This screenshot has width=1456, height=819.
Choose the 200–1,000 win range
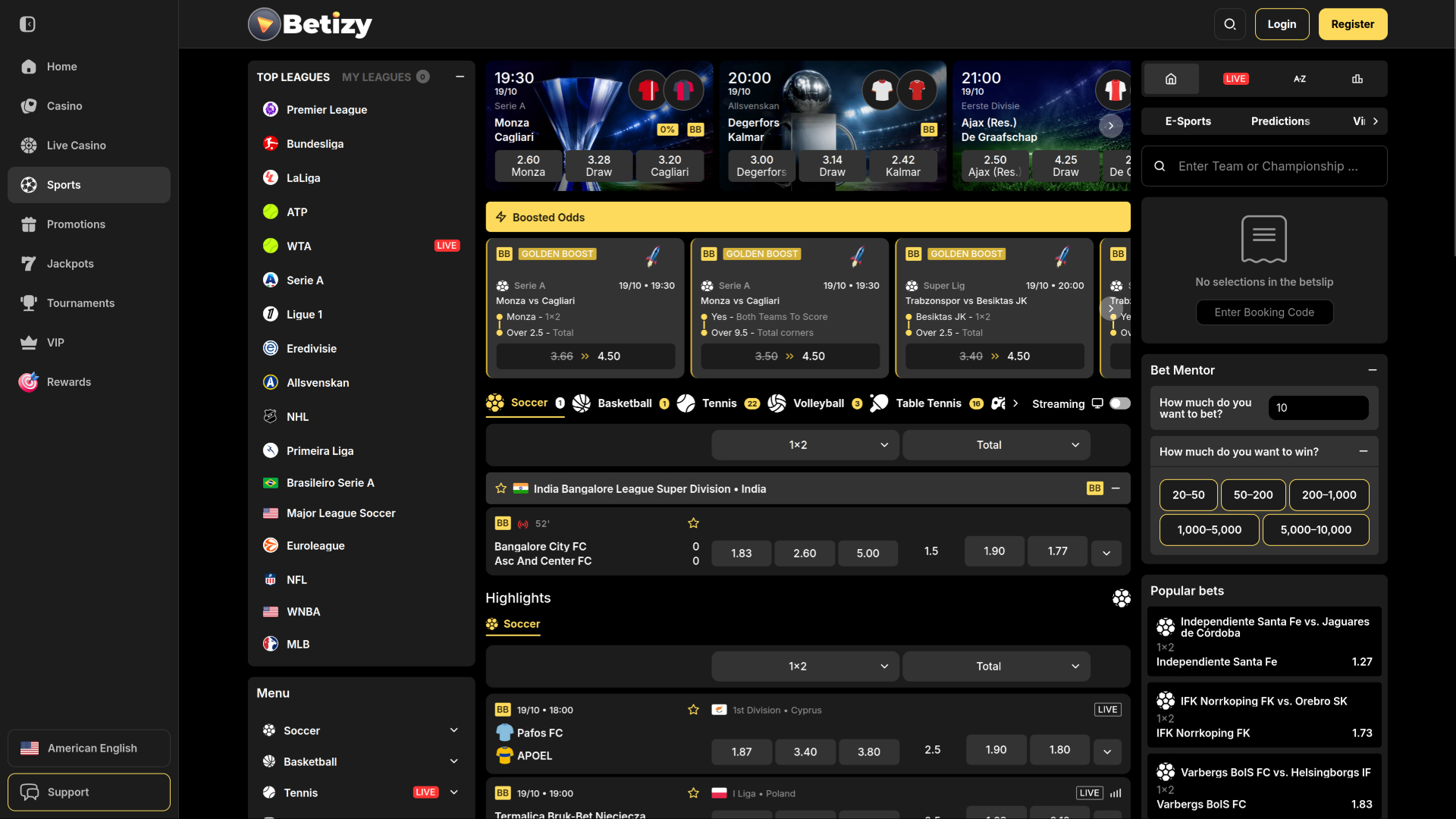click(x=1329, y=495)
